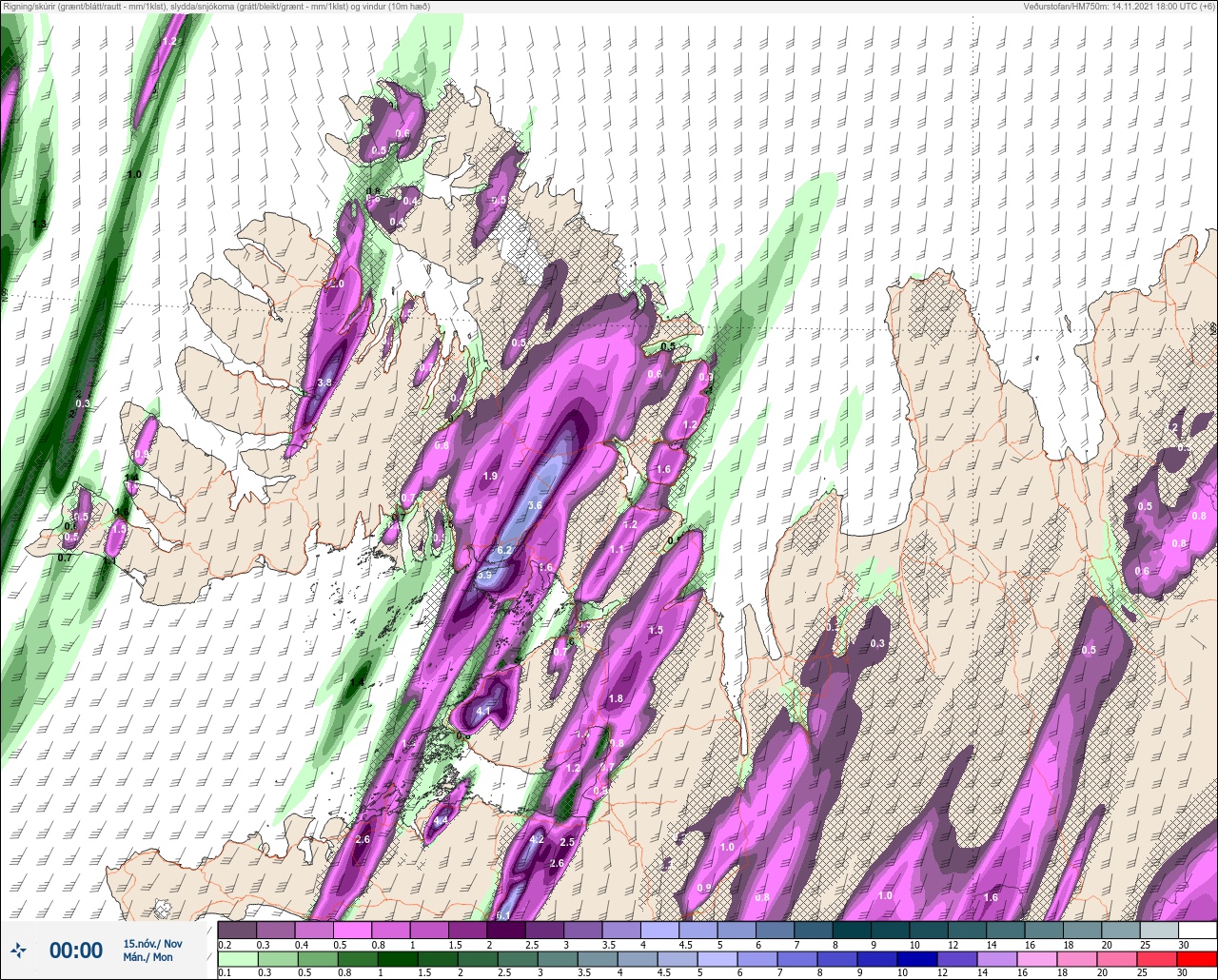Click the white swatch ending the upper legend row
The height and width of the screenshot is (980, 1218).
pyautogui.click(x=1197, y=930)
